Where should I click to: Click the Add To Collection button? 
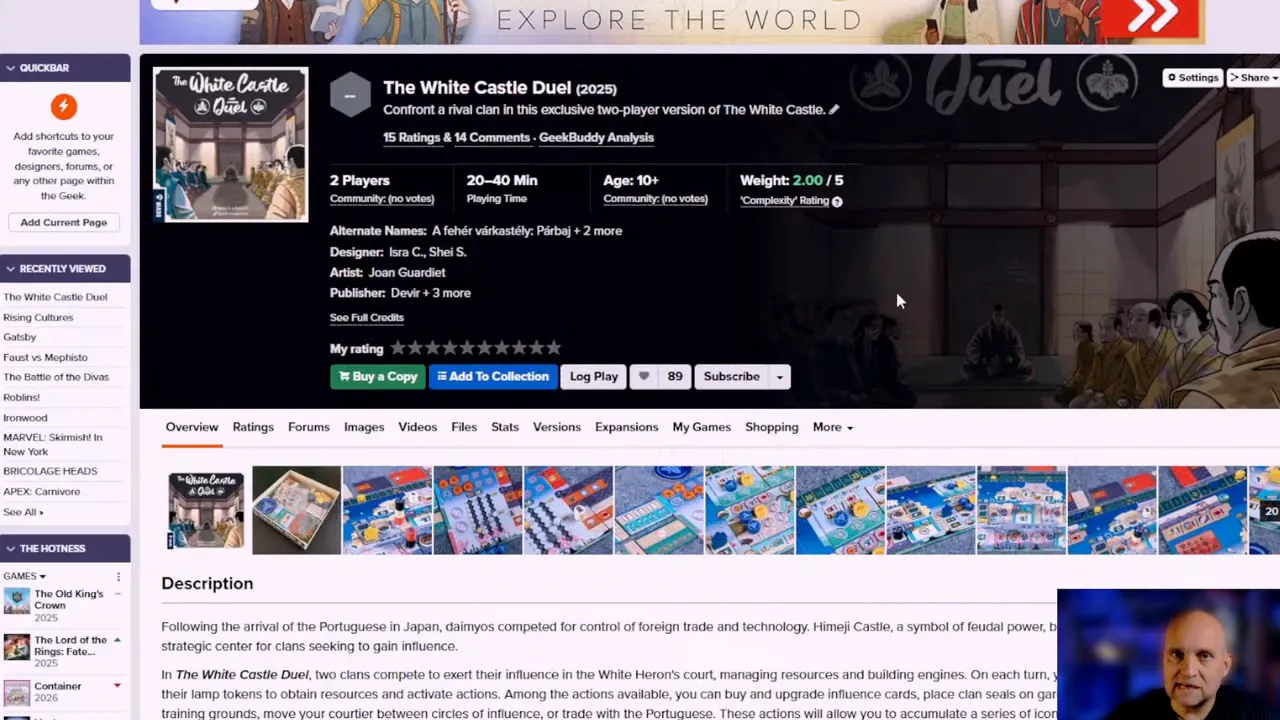(x=493, y=377)
